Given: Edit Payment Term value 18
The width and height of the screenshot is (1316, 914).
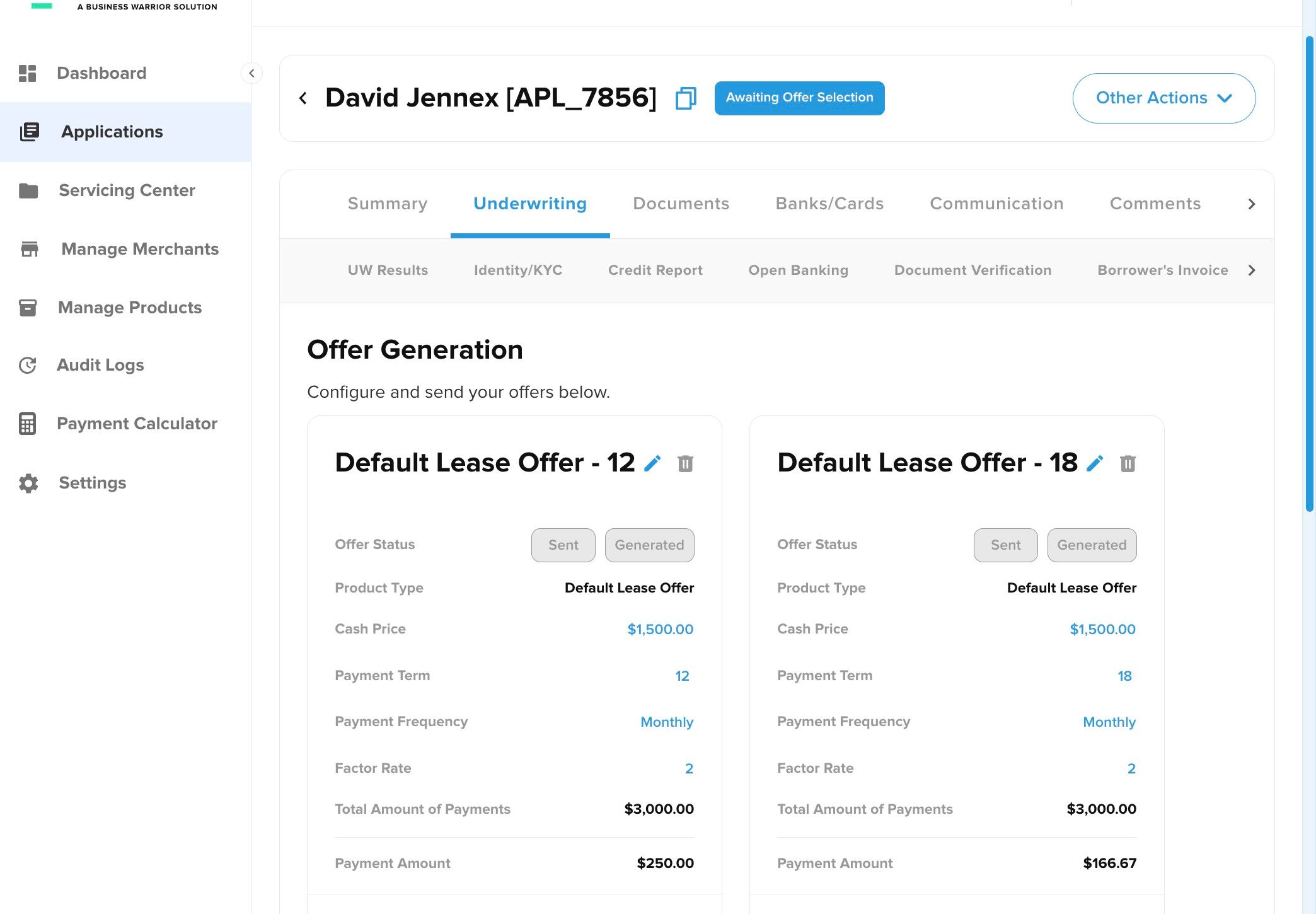Looking at the screenshot, I should 1125,676.
